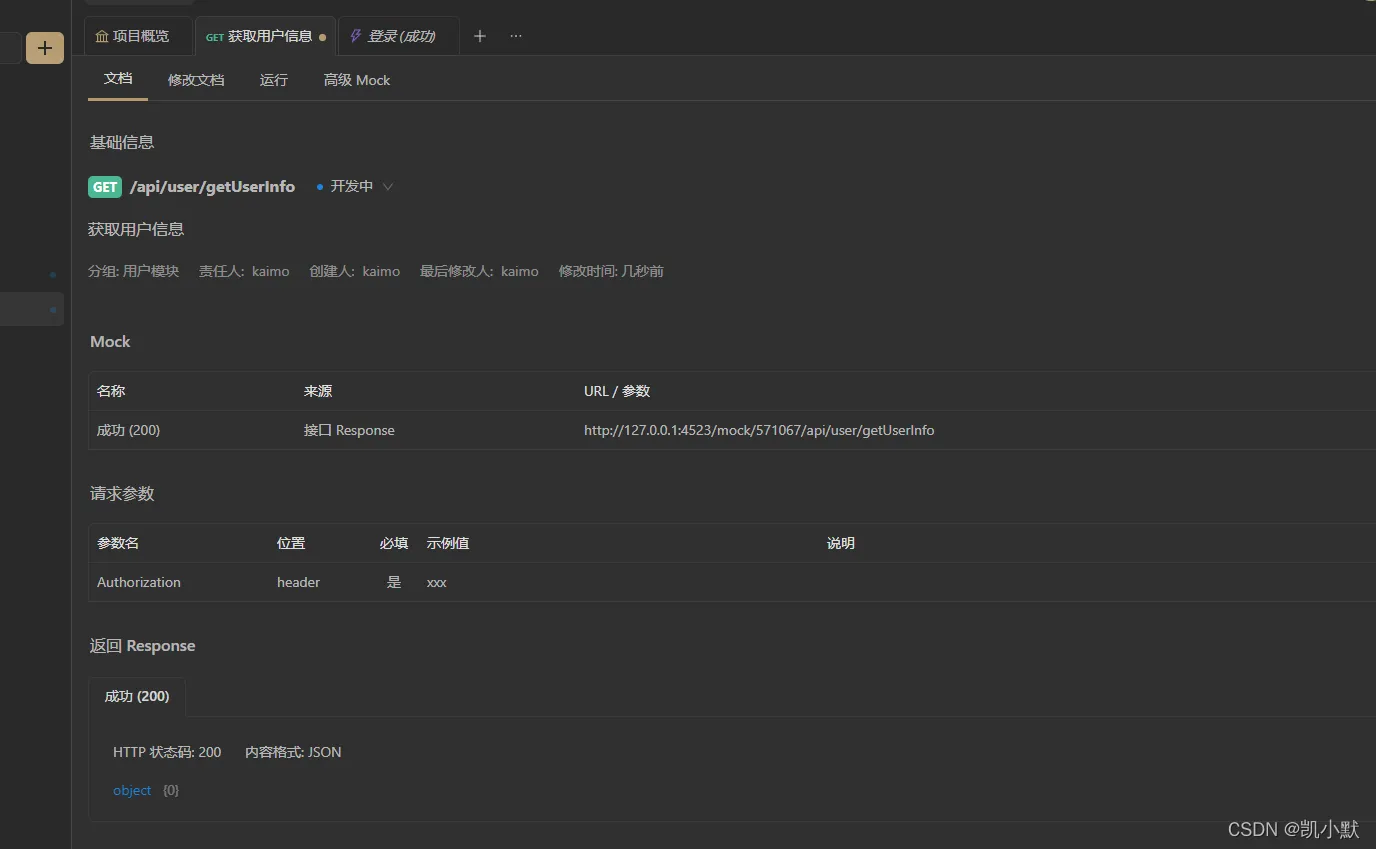Image resolution: width=1376 pixels, height=849 pixels.
Task: Click the unsaved-changes dot on 获取用户信息 tab
Action: [322, 37]
